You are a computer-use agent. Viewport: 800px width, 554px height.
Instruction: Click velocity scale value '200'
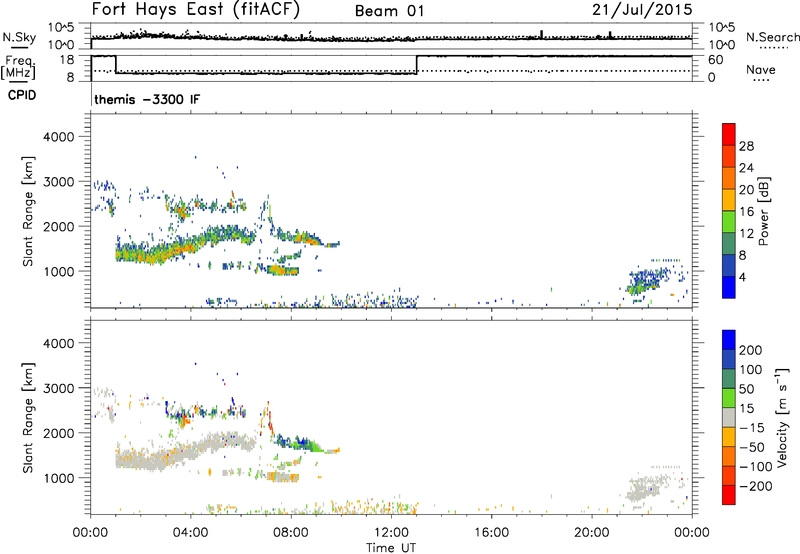[x=751, y=350]
